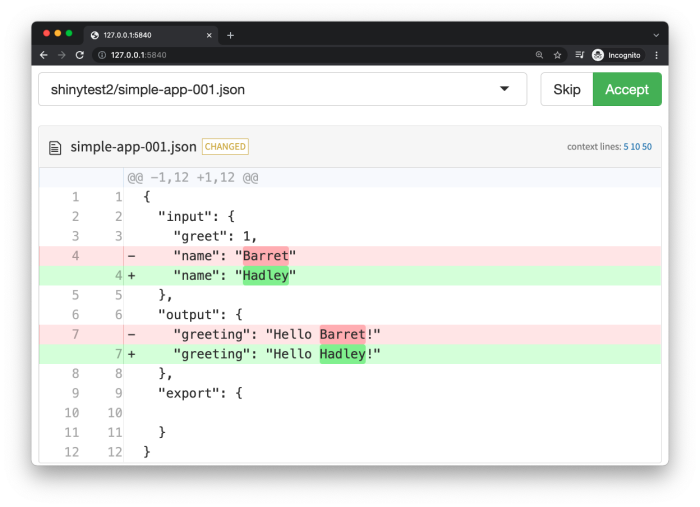This screenshot has width=700, height=507.
Task: Click the Incognito profile icon
Action: click(598, 55)
